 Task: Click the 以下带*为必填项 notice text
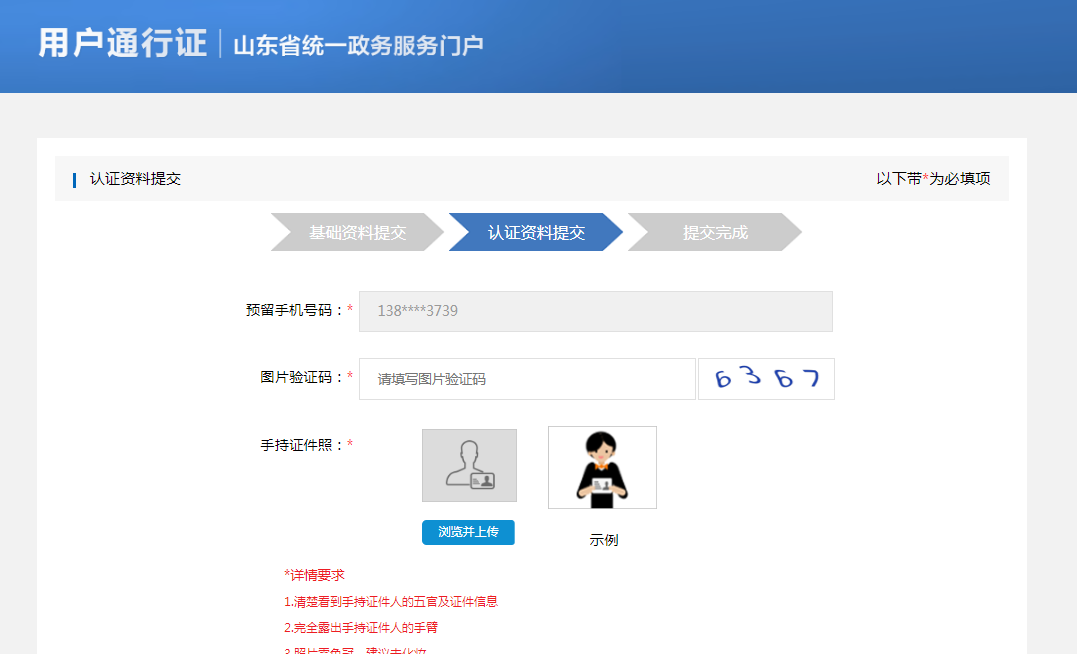coord(935,179)
